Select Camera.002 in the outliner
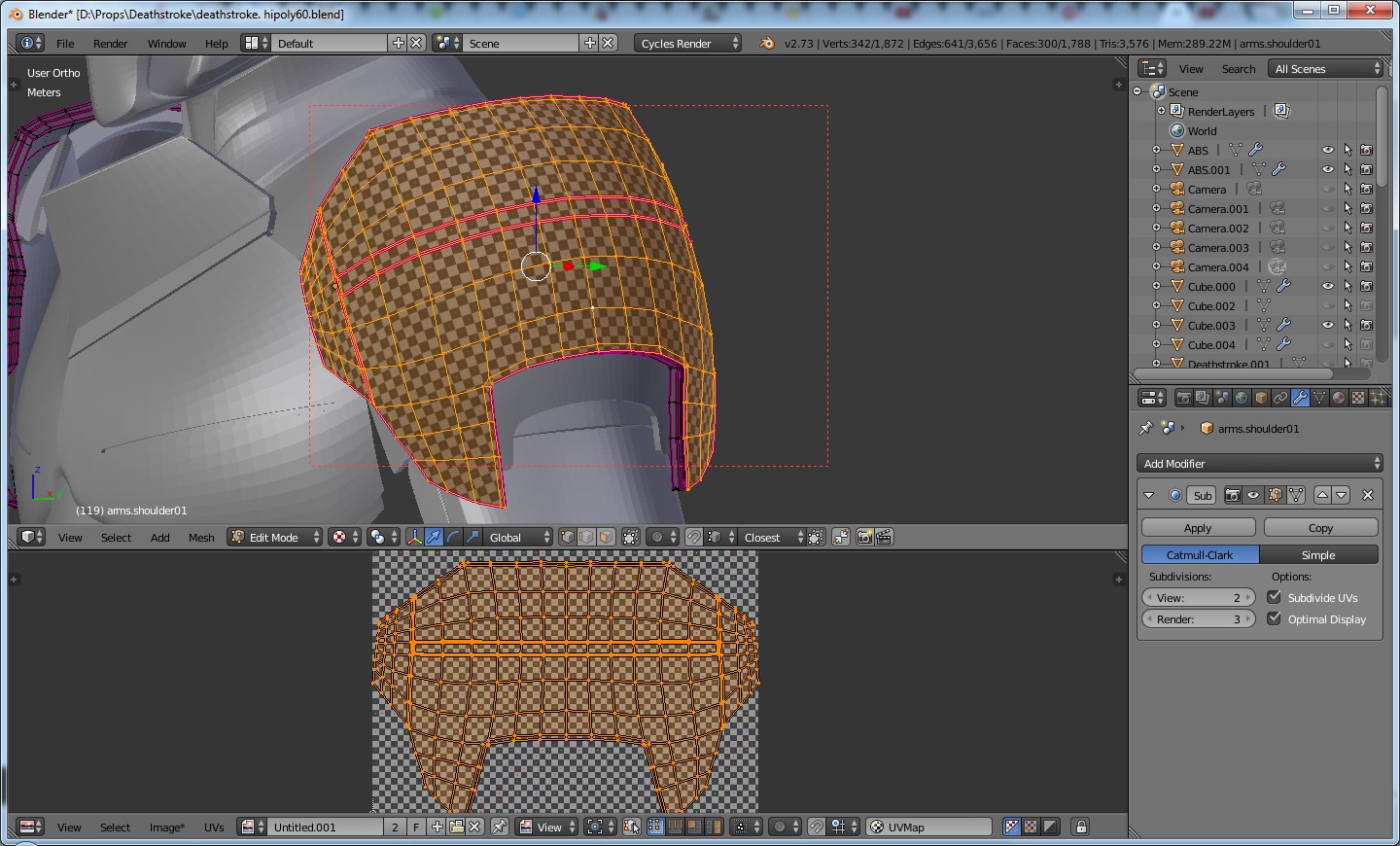Screen dimensions: 1400x846 point(1218,228)
